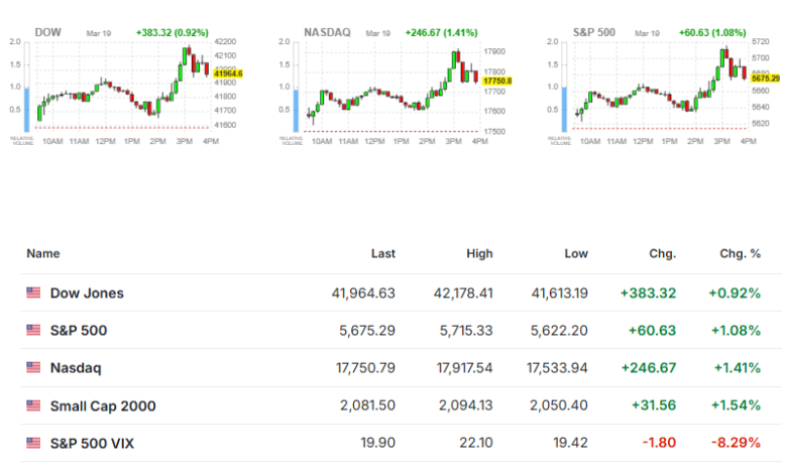Image resolution: width=800 pixels, height=467 pixels.
Task: Click VIX percent change -8.29%
Action: point(736,443)
